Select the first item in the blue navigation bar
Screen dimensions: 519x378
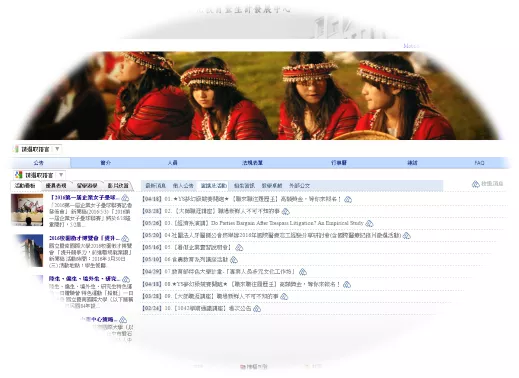click(39, 163)
